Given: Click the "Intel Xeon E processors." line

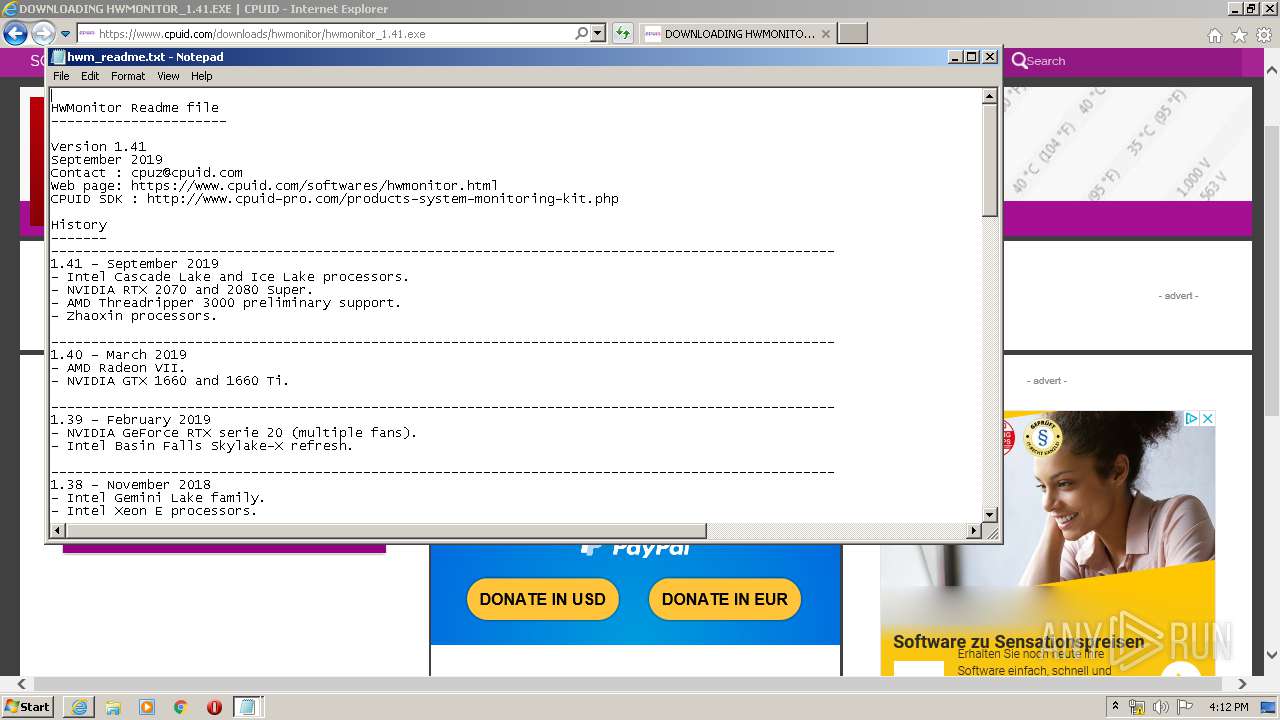Looking at the screenshot, I should [x=162, y=511].
